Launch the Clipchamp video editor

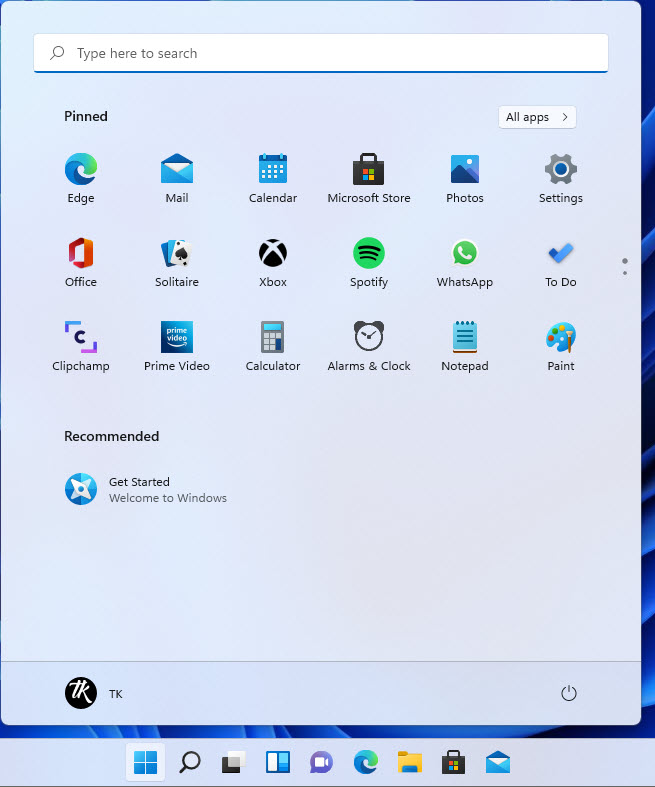pyautogui.click(x=80, y=346)
